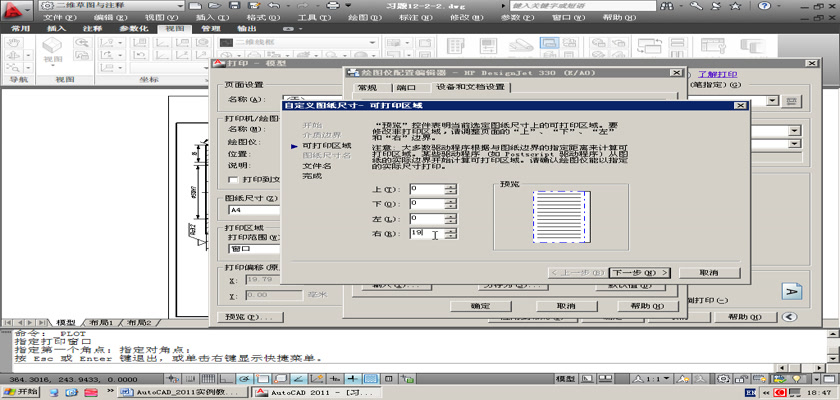Increase the 右 right margin spinner
The image size is (840, 400).
point(452,231)
